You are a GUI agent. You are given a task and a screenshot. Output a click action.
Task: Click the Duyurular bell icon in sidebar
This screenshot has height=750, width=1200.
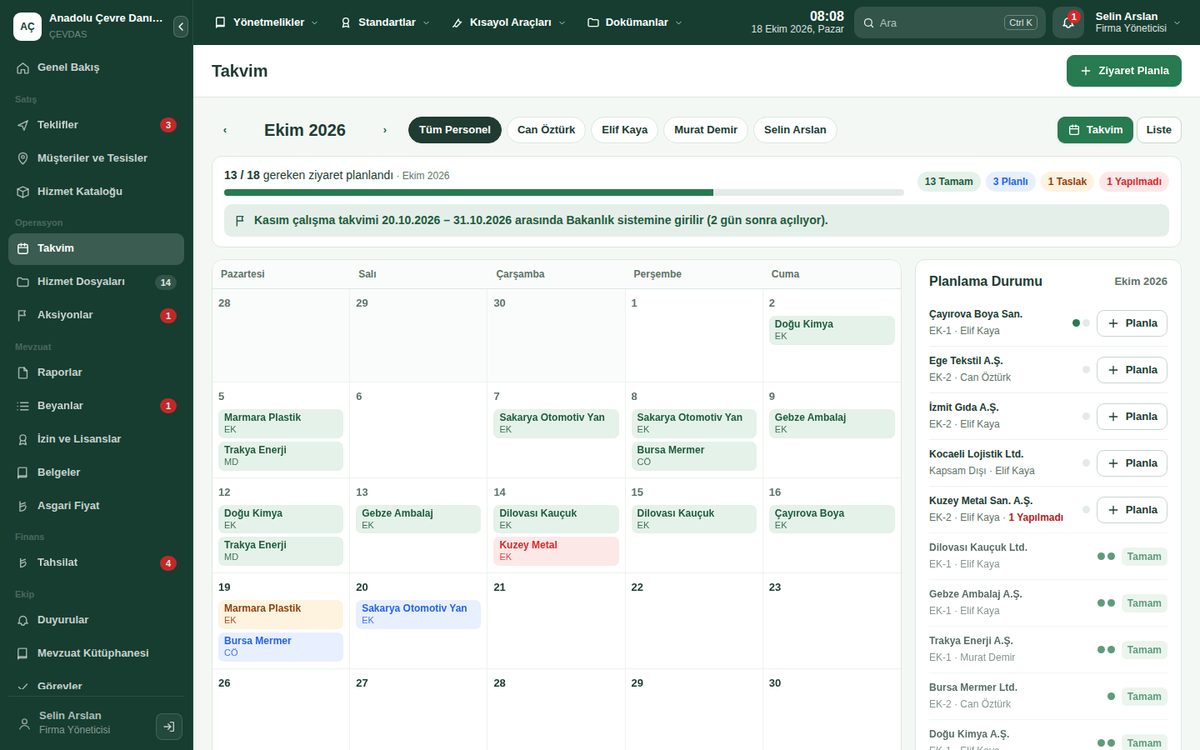[x=23, y=620]
